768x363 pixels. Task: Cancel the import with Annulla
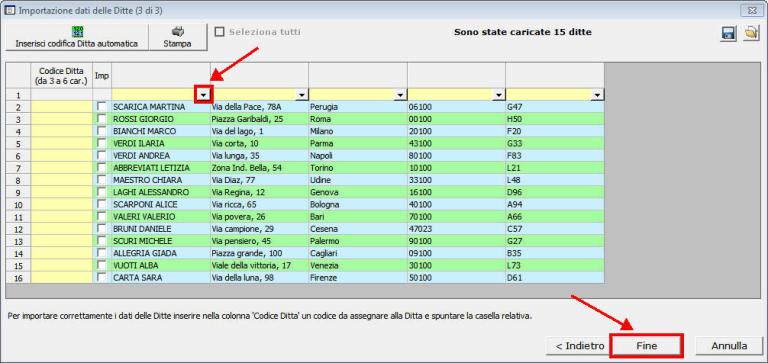coord(729,346)
